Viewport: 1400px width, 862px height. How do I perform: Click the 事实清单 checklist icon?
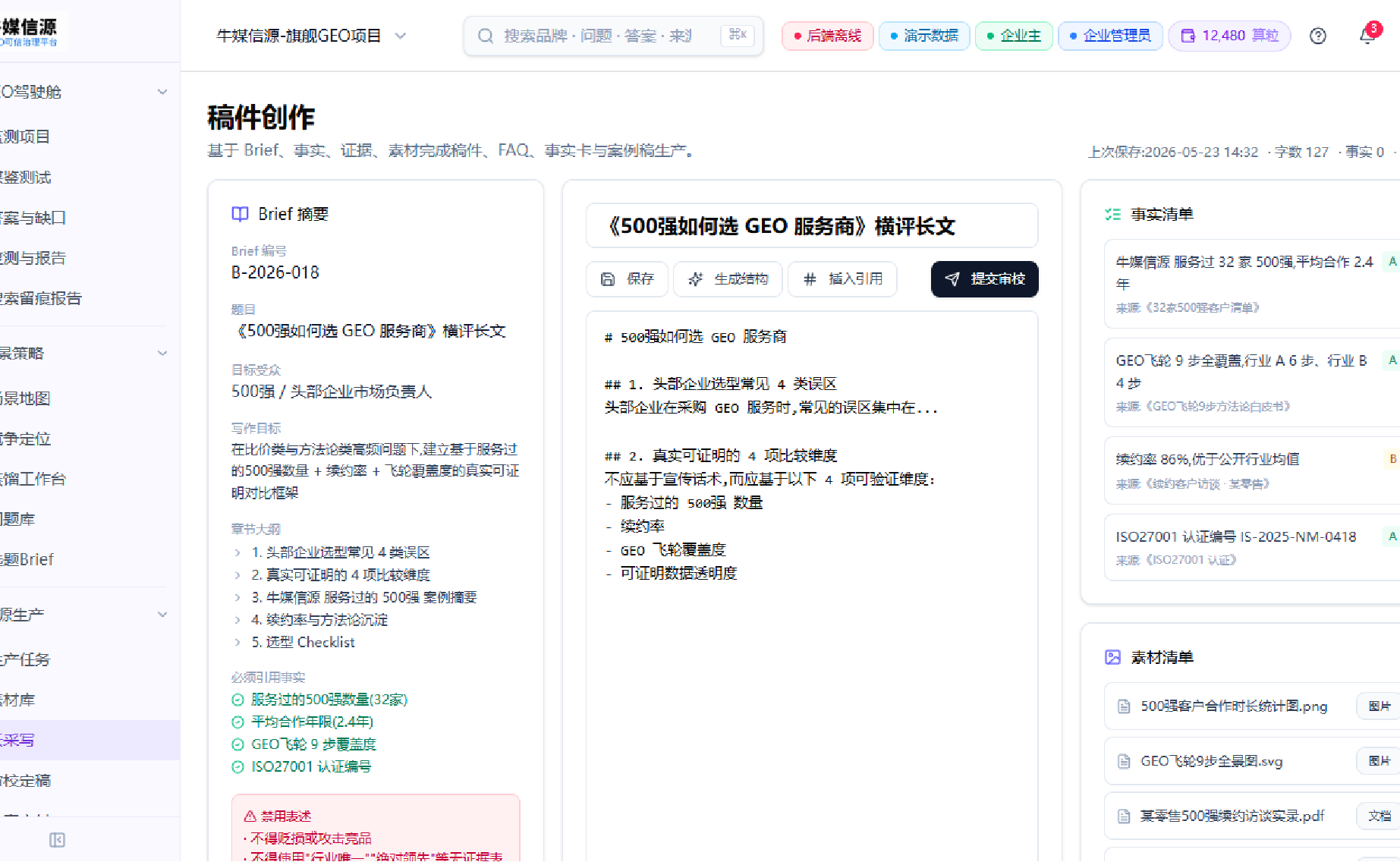1112,215
